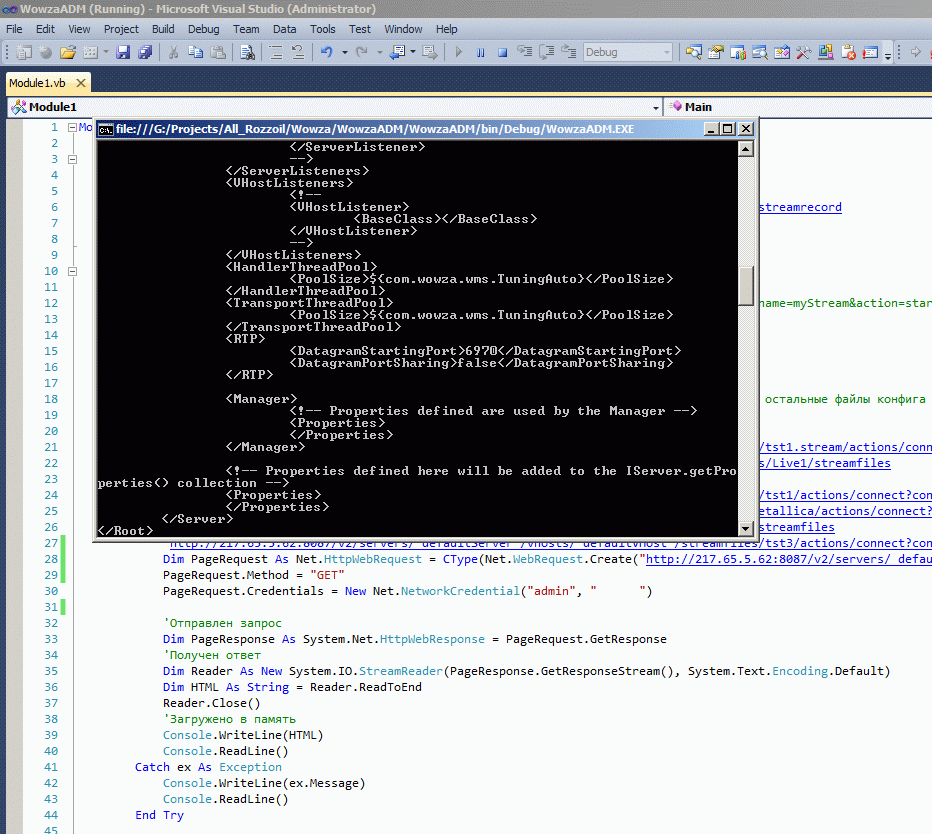Image resolution: width=932 pixels, height=834 pixels.
Task: Open the Test menu
Action: click(360, 29)
